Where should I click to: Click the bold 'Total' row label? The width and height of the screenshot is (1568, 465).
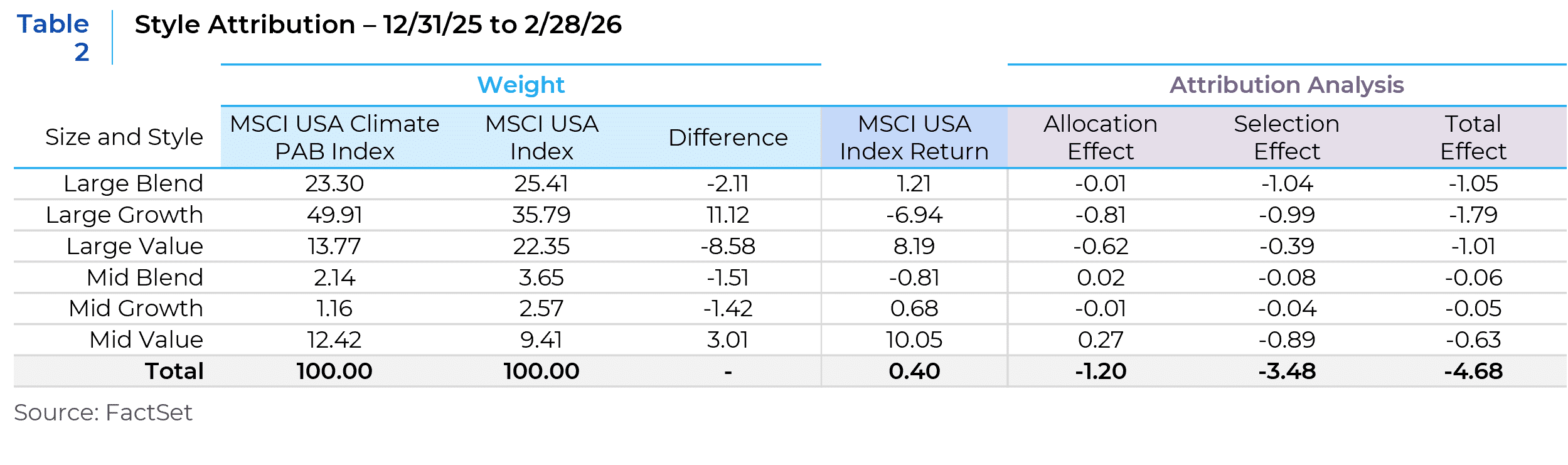174,371
